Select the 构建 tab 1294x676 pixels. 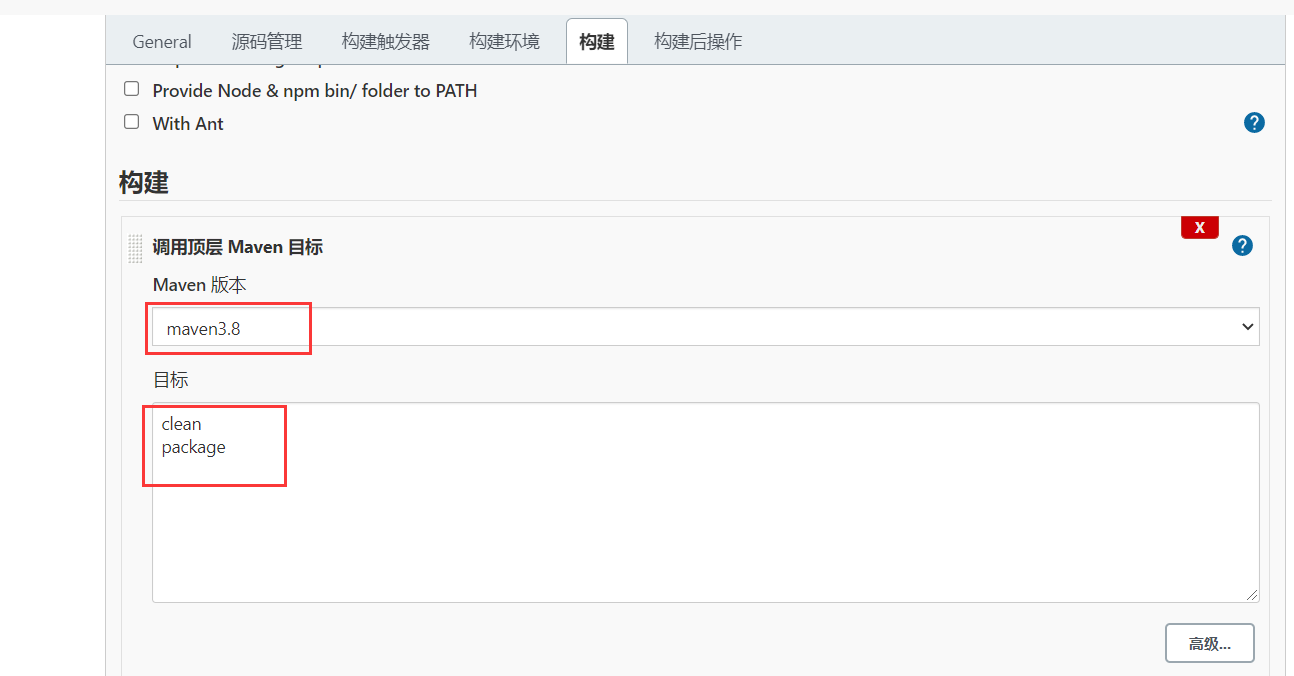[x=597, y=41]
